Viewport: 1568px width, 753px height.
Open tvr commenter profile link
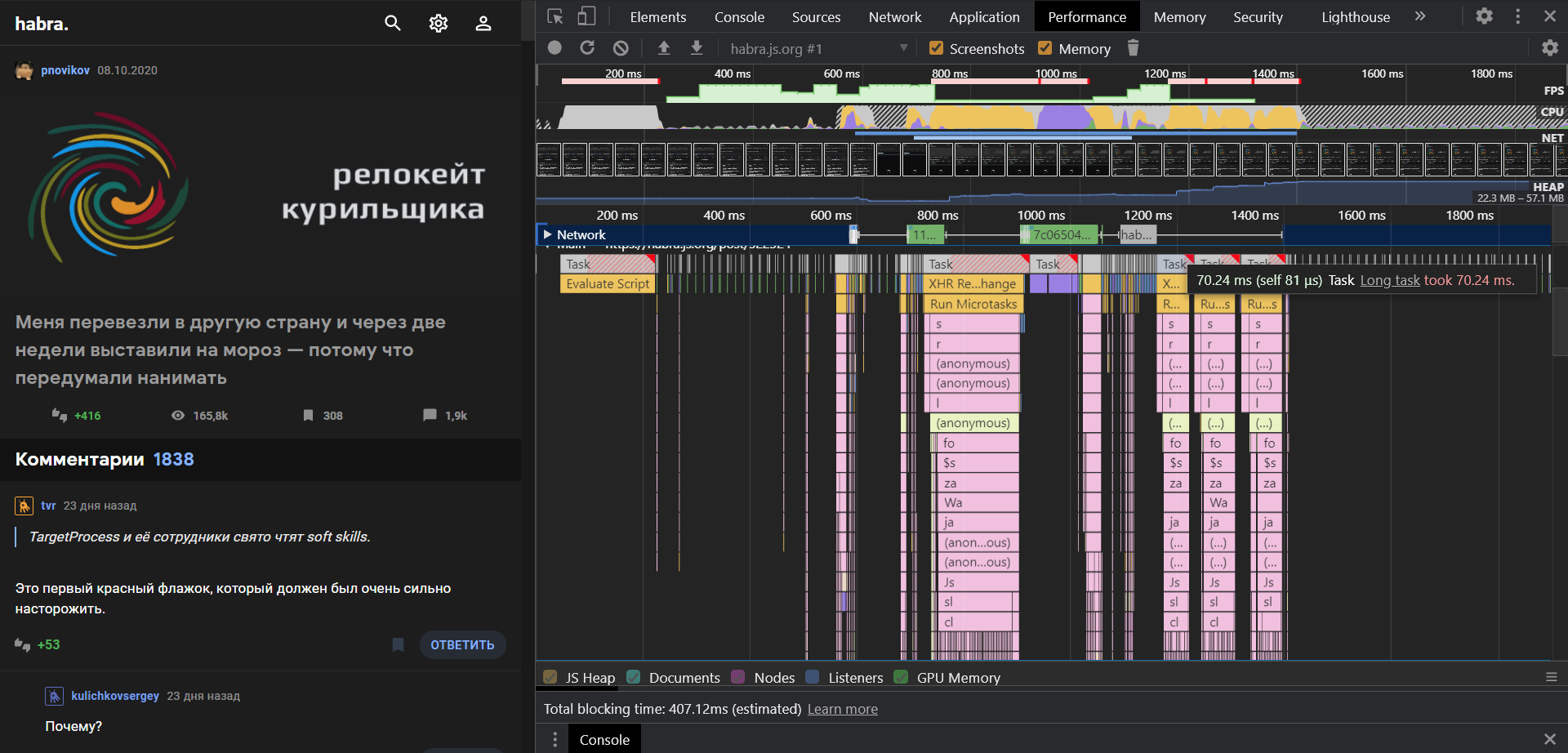[49, 506]
